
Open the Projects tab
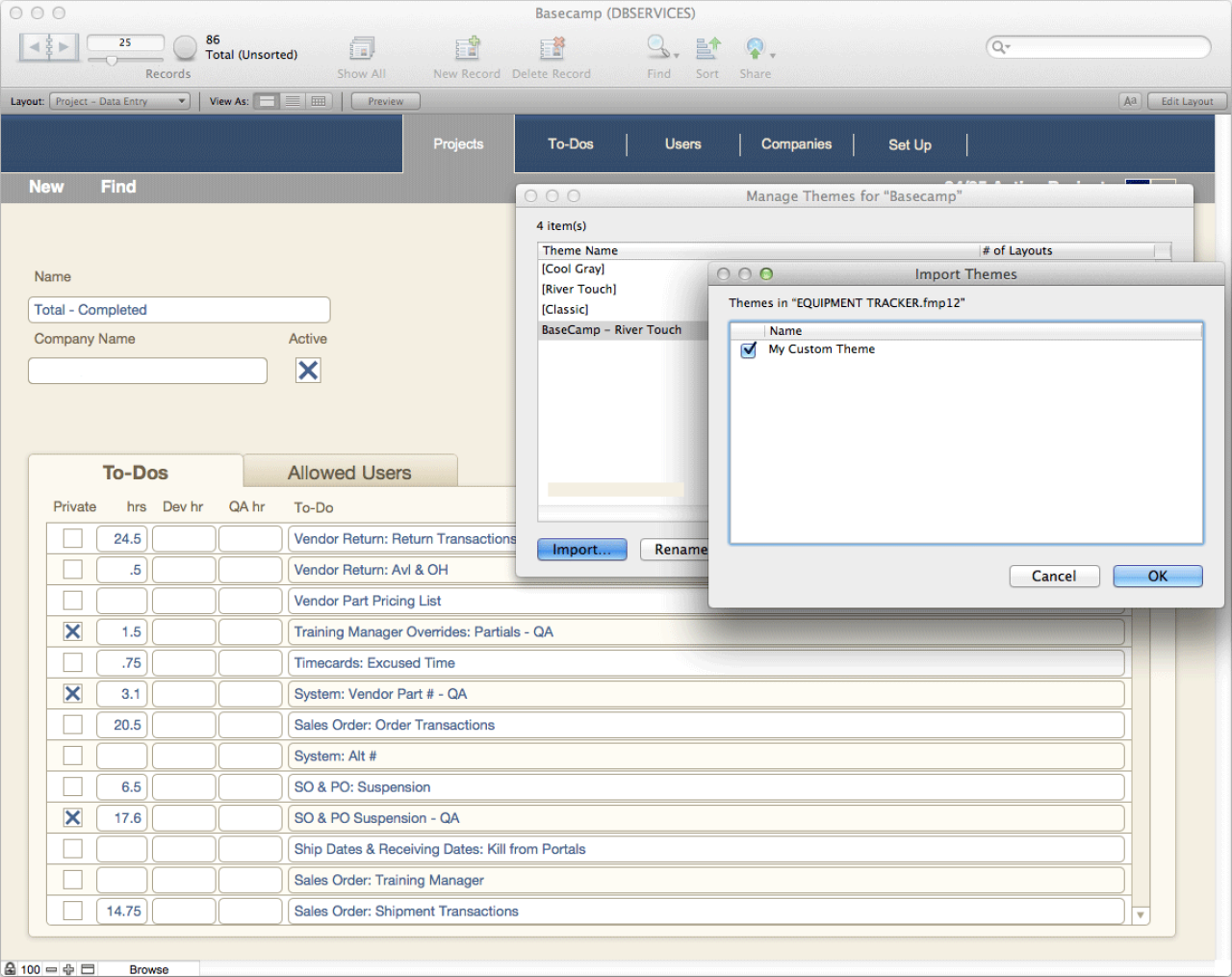458,144
